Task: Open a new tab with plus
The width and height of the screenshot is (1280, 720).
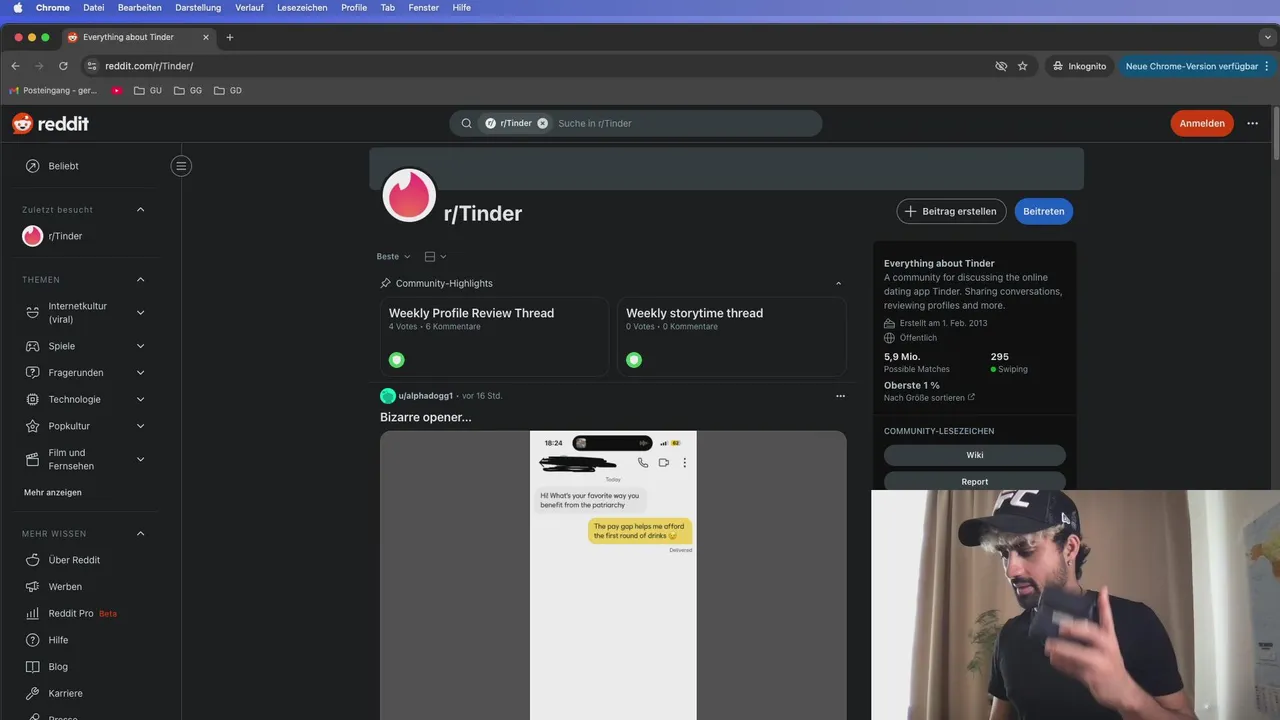Action: pos(229,37)
